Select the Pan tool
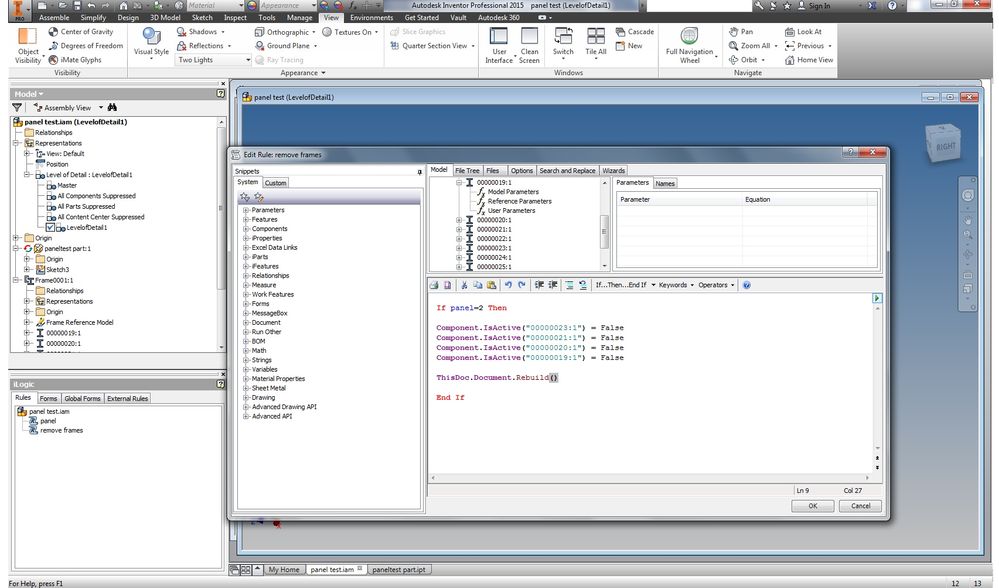This screenshot has width=999, height=588. [x=741, y=32]
